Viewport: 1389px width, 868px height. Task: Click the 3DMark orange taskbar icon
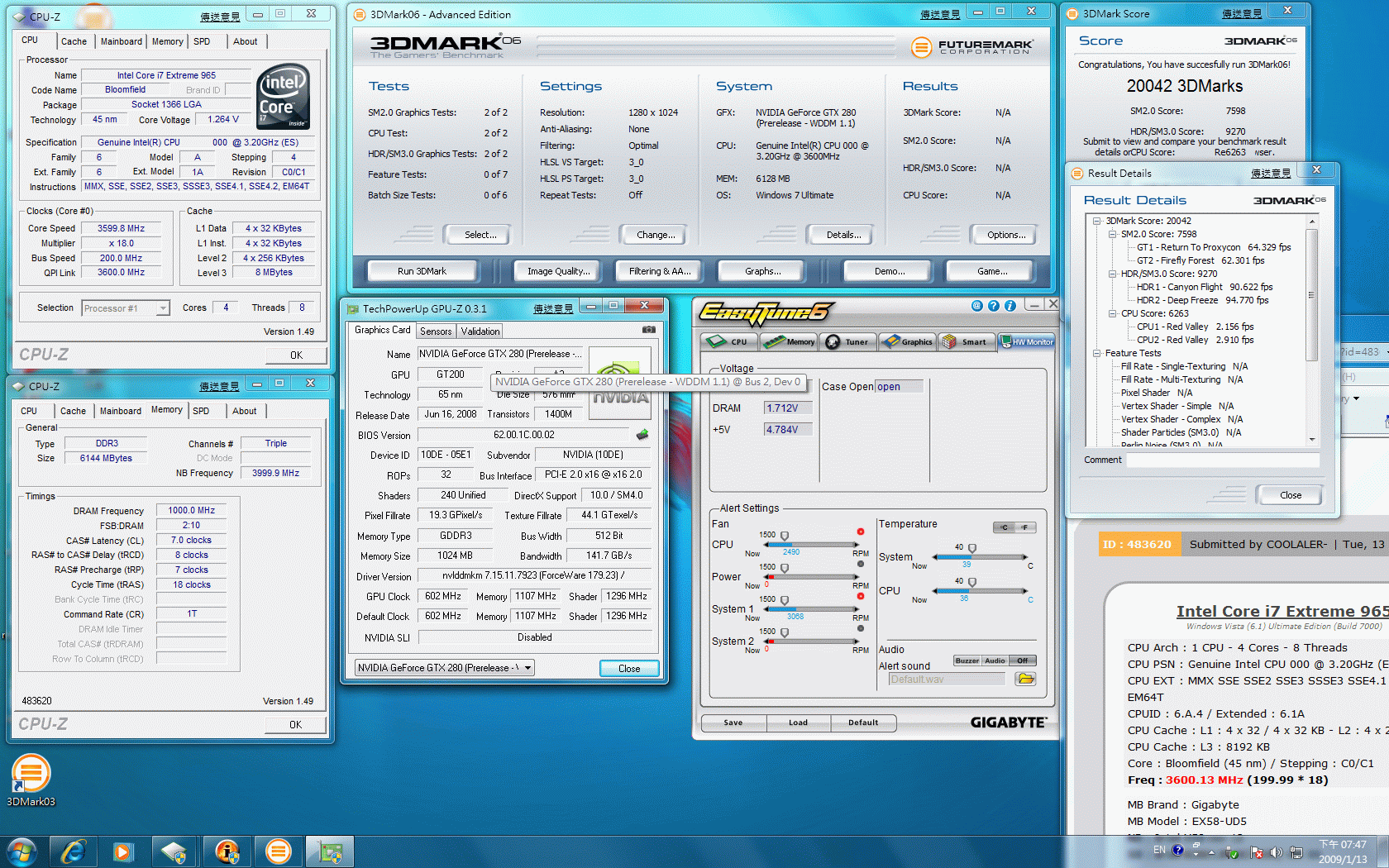coord(279,851)
